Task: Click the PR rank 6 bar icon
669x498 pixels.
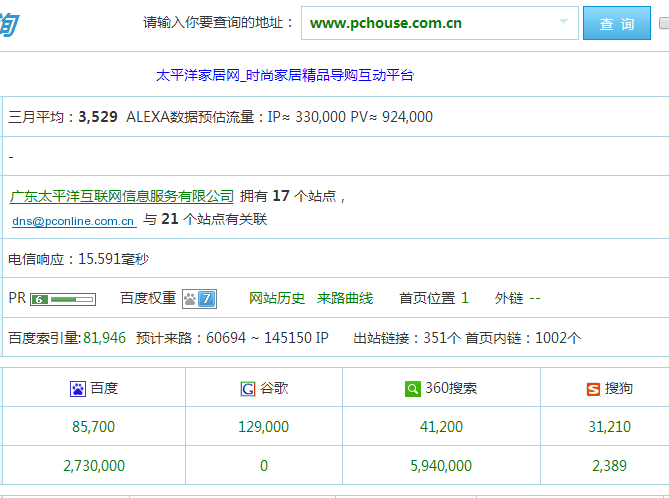Action: [x=62, y=298]
